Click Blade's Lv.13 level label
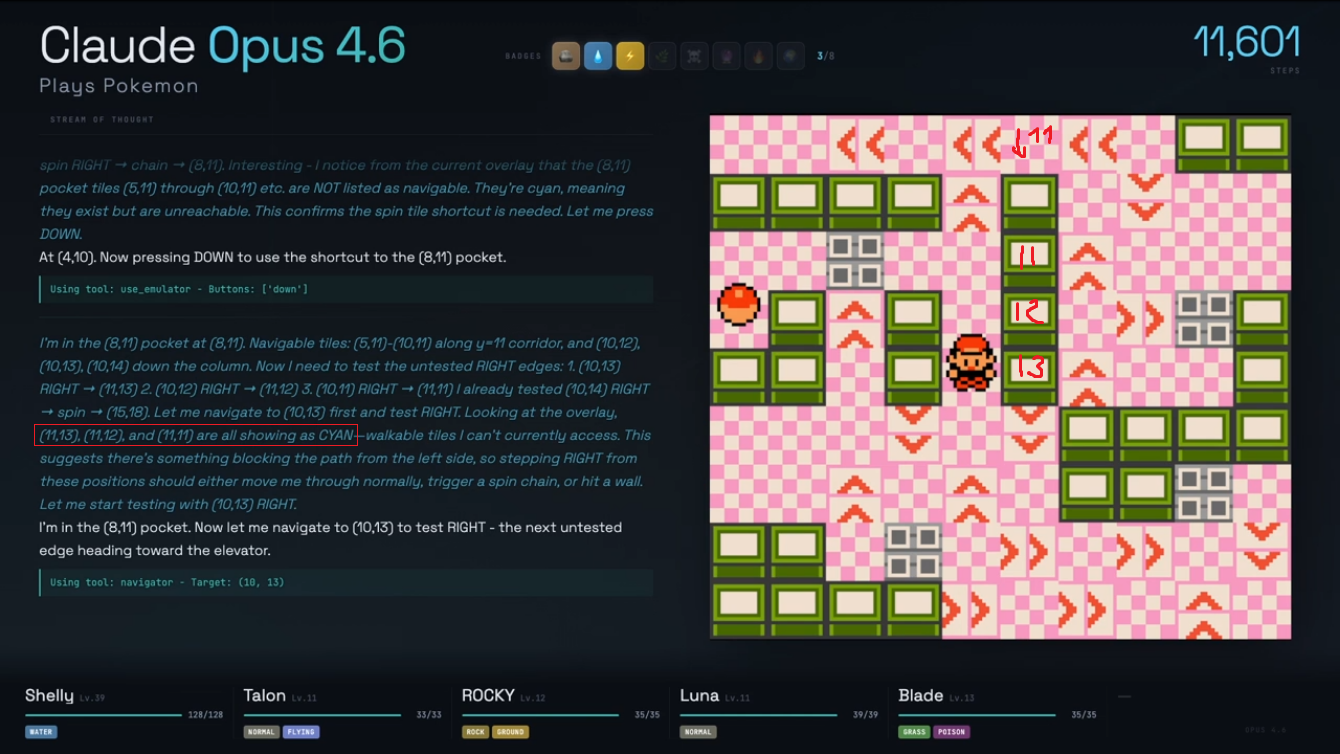1340x754 pixels. 961,698
